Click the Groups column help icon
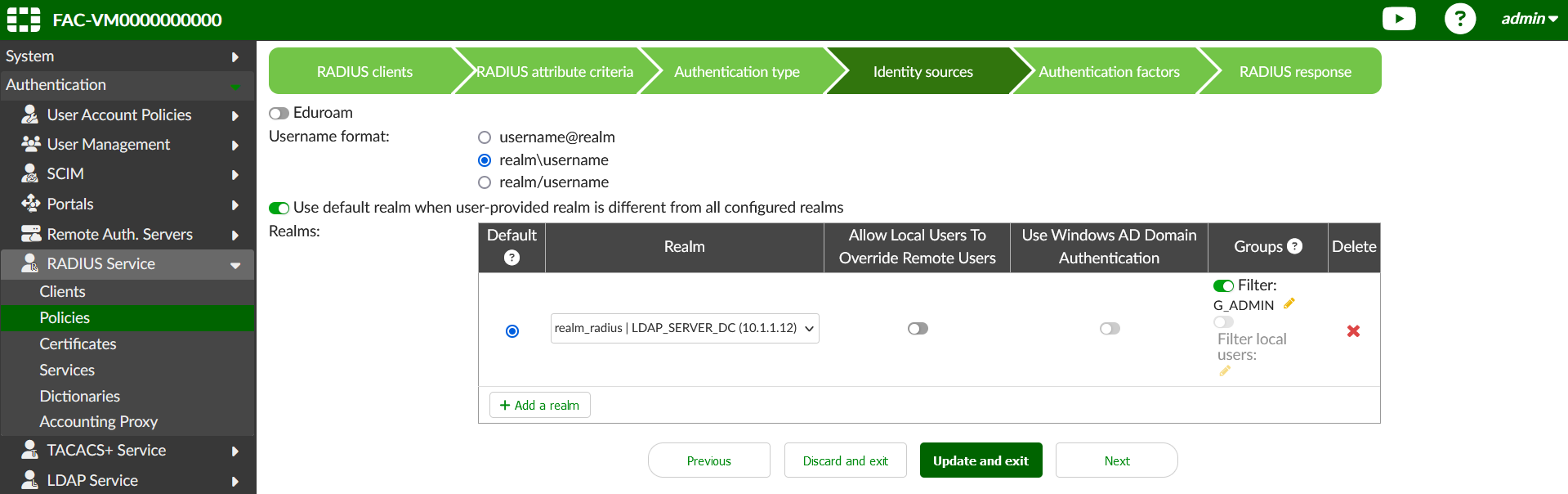Screen dimensions: 1568x494 click(1294, 246)
